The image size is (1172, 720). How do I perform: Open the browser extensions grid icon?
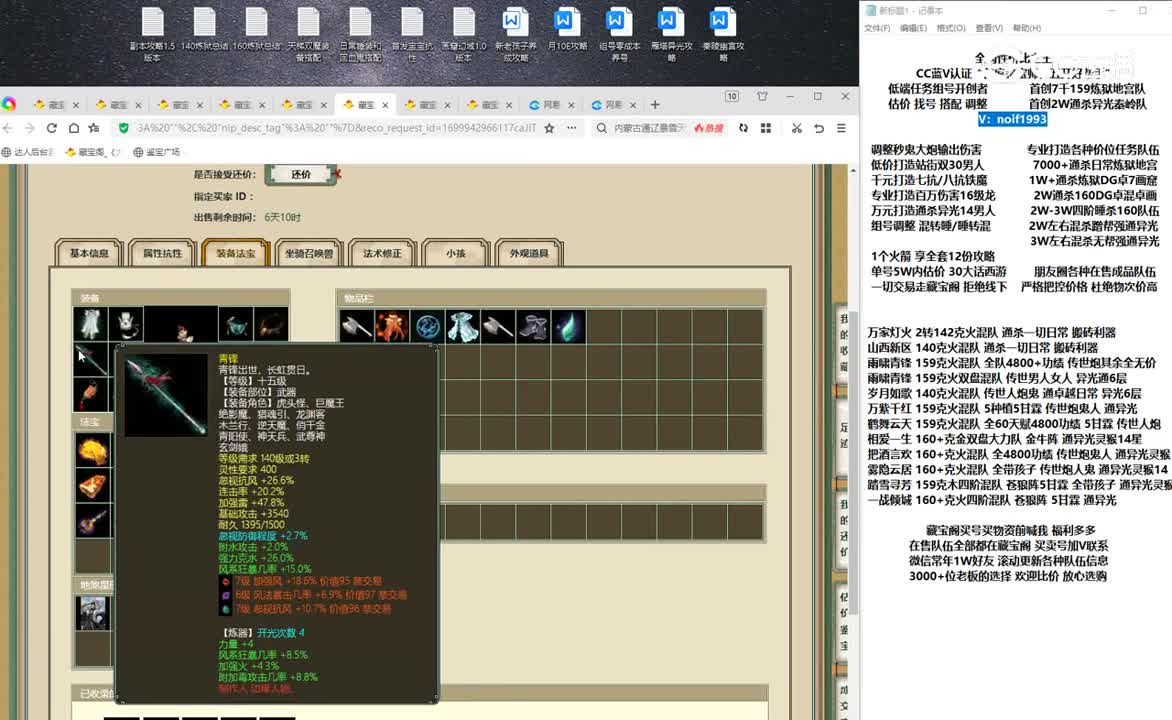[x=765, y=128]
